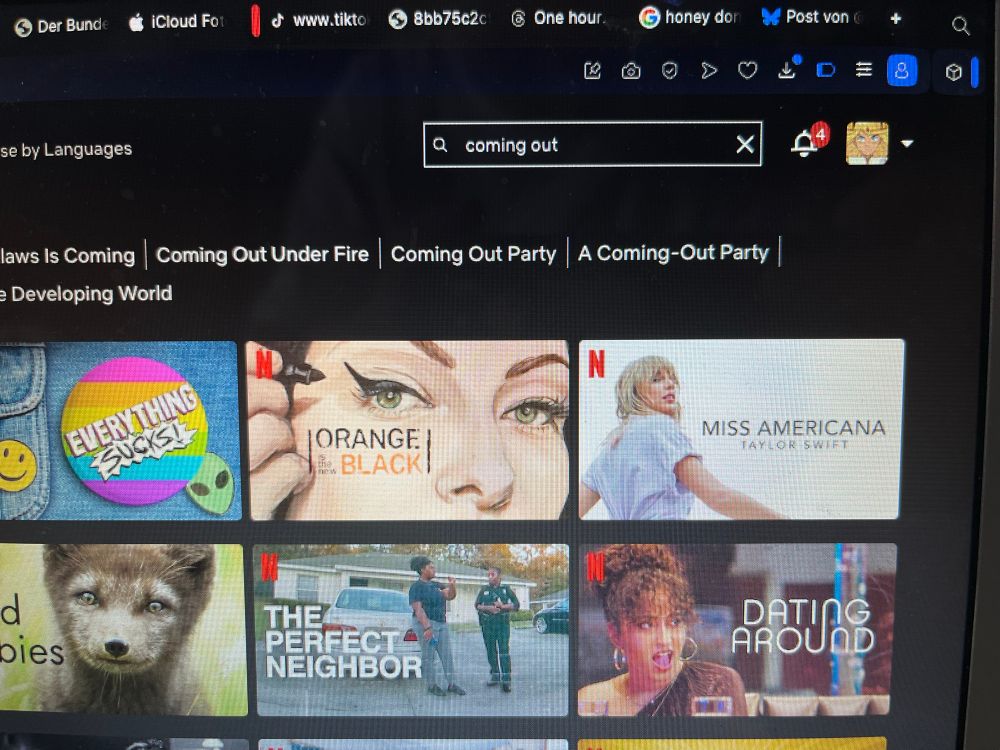Open the www.tikto TikTok tab

(x=319, y=20)
